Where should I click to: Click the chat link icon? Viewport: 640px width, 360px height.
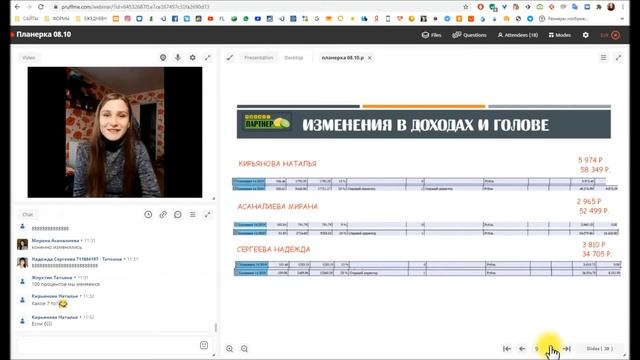[163, 214]
